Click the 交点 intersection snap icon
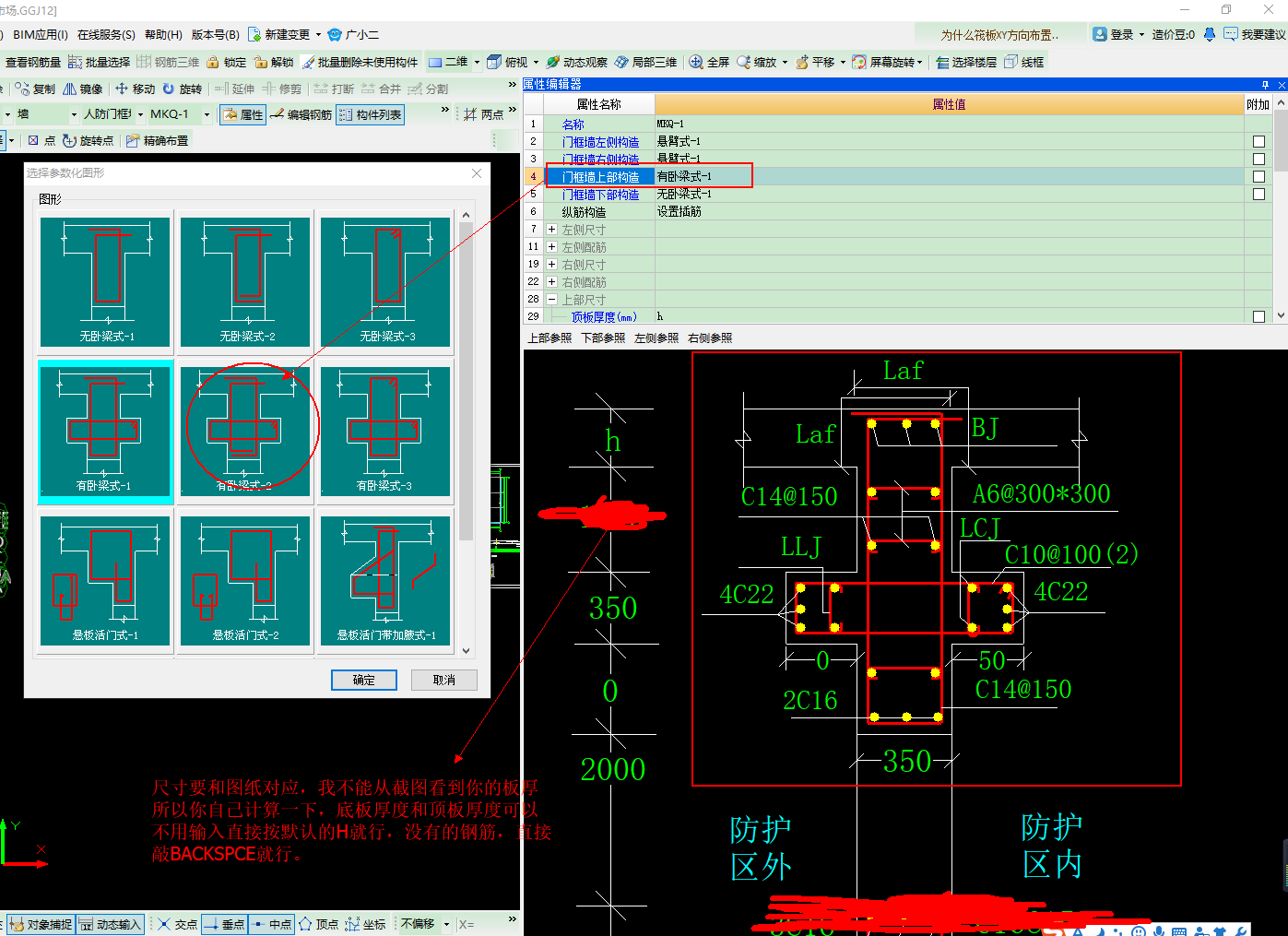The image size is (1288, 936). (x=163, y=924)
